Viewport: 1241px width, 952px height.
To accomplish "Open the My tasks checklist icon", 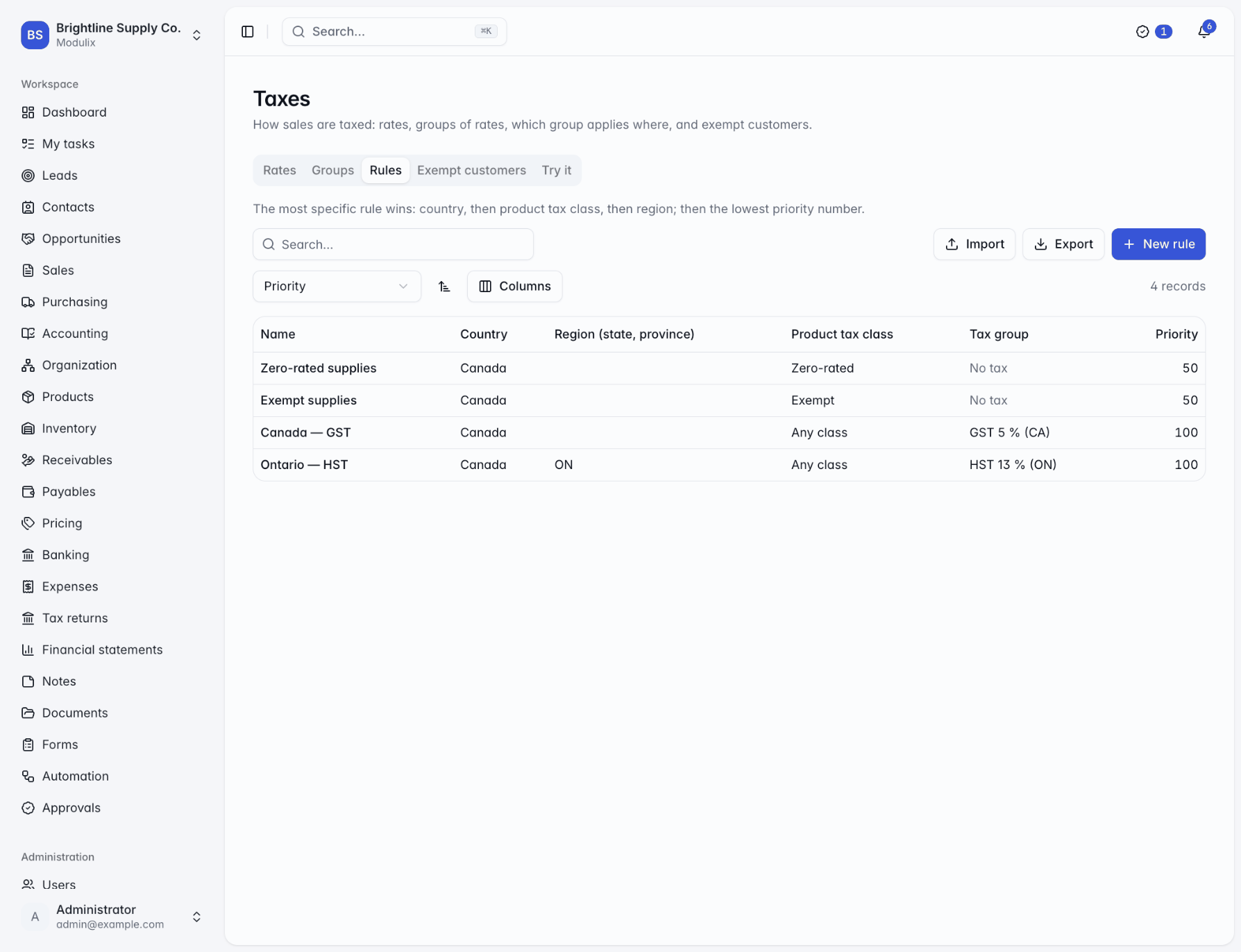I will tap(28, 144).
